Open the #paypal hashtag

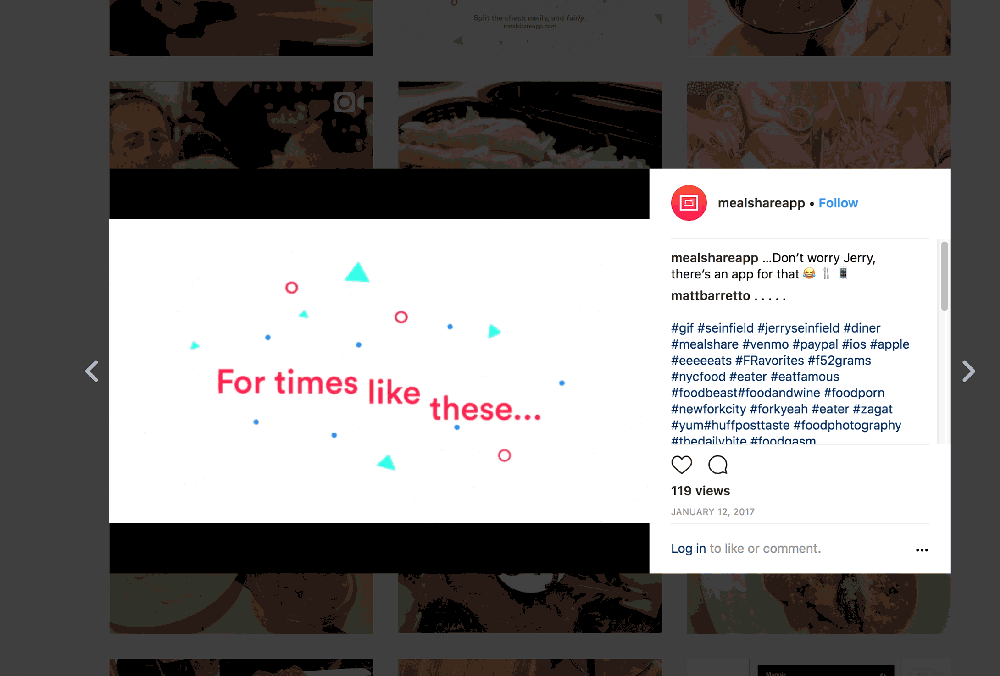coord(815,344)
